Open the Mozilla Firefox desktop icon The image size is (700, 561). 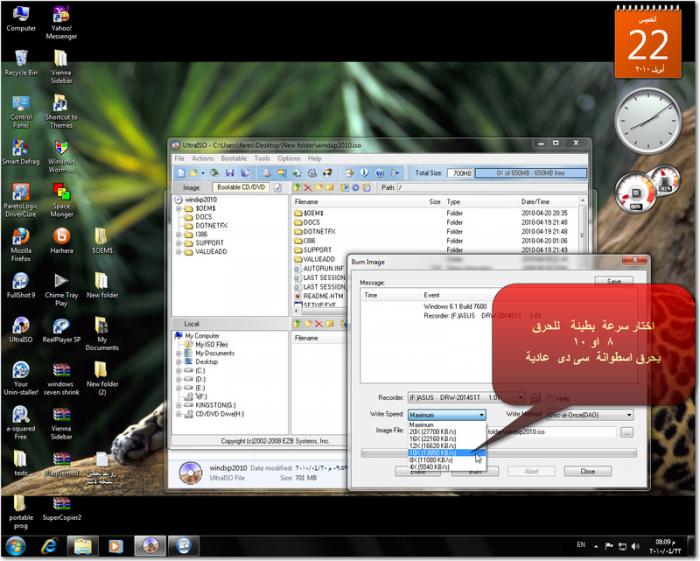pyautogui.click(x=21, y=245)
